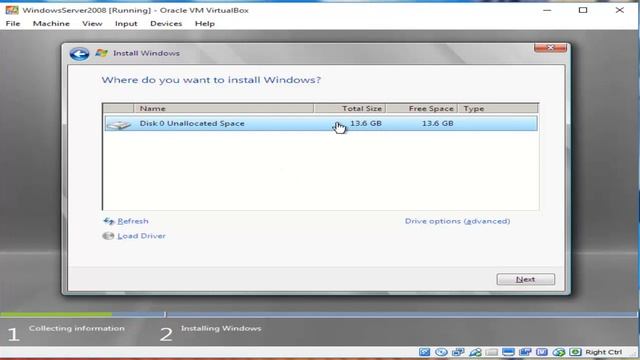The image size is (640, 360).
Task: Open Drive options (advanced)
Action: [458, 221]
